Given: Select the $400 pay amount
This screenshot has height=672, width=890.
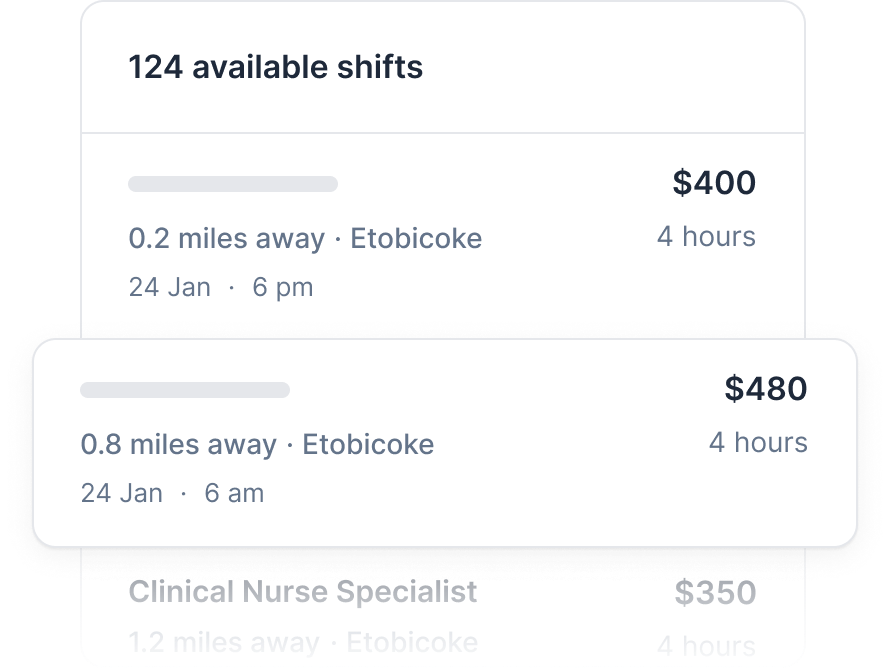Looking at the screenshot, I should pyautogui.click(x=714, y=183).
